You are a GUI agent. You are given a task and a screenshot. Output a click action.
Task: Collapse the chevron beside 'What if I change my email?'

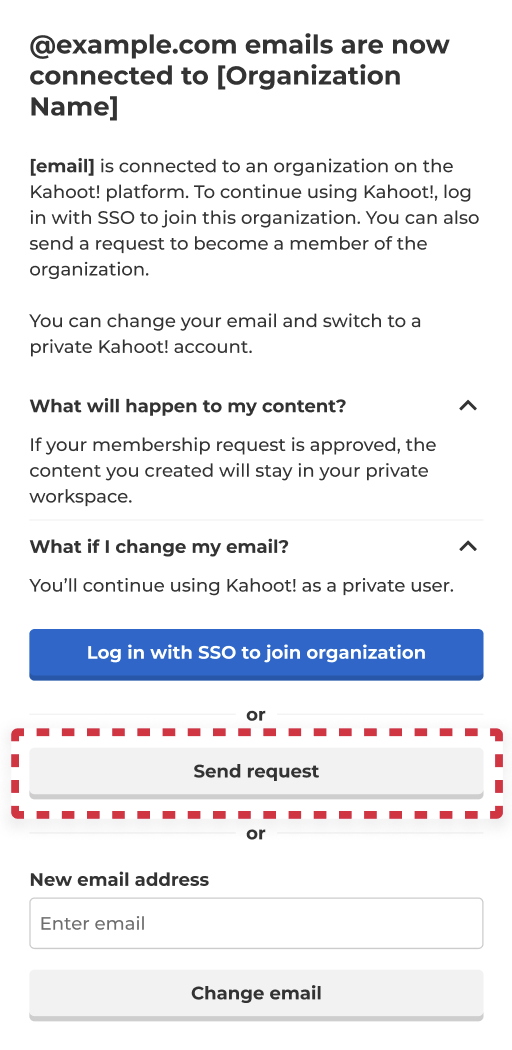pyautogui.click(x=468, y=546)
